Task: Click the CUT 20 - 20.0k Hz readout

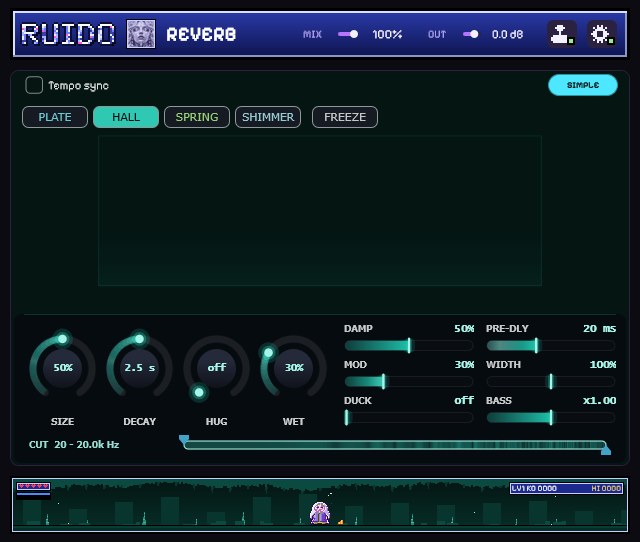Action: (x=74, y=444)
